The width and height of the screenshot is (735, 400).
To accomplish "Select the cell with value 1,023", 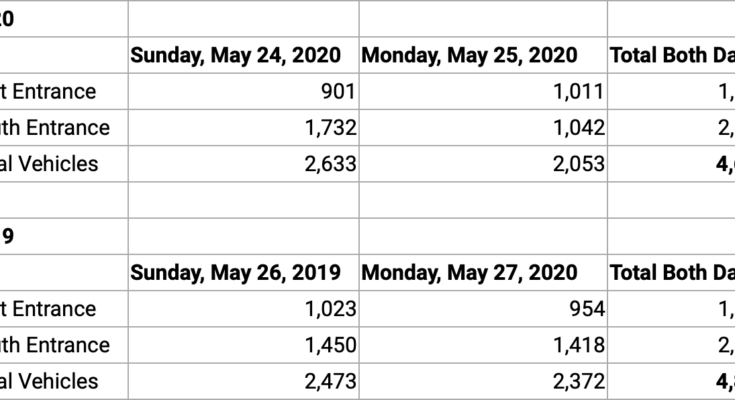I will (243, 309).
